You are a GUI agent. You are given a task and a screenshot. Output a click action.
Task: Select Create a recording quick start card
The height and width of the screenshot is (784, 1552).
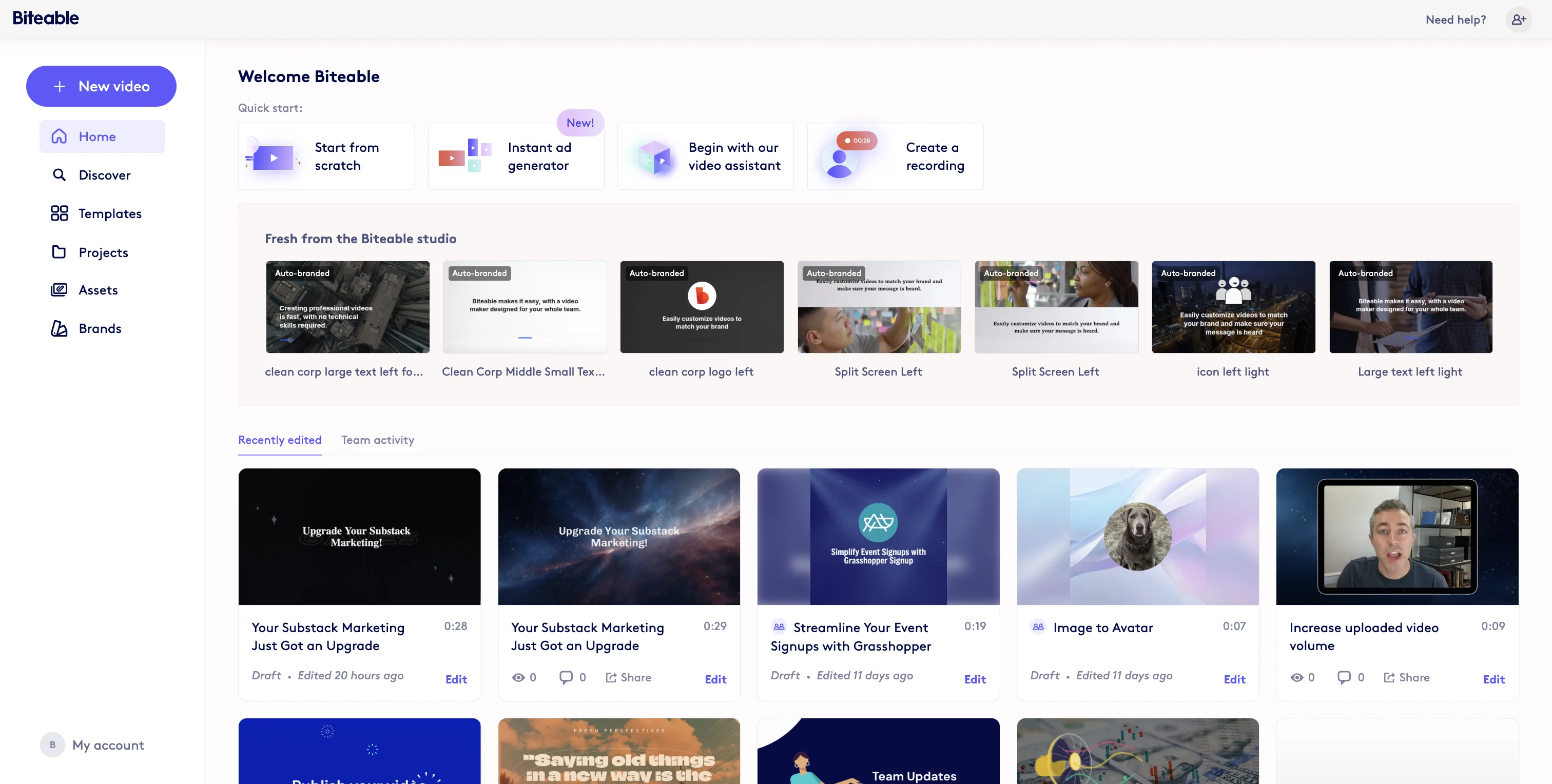895,156
